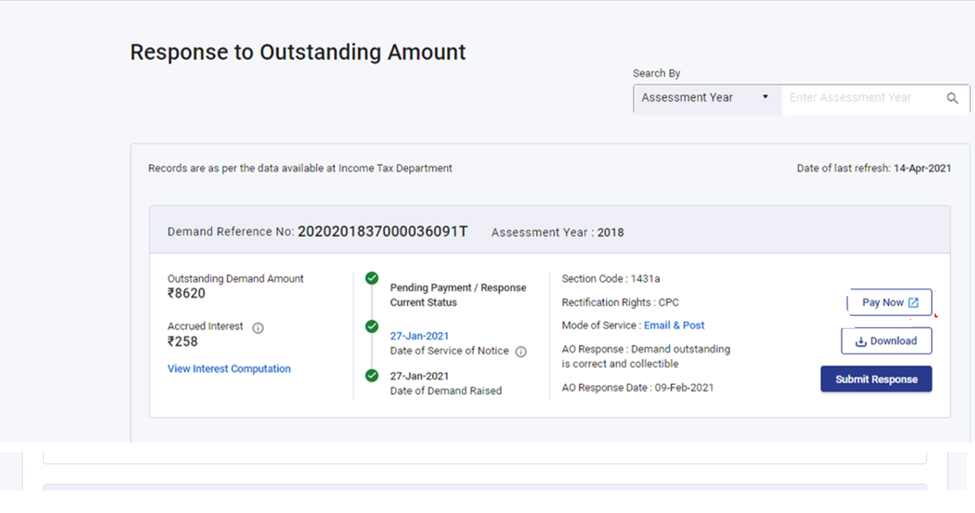Click info icon beside Accrued Interest
975x513 pixels.
tap(258, 328)
